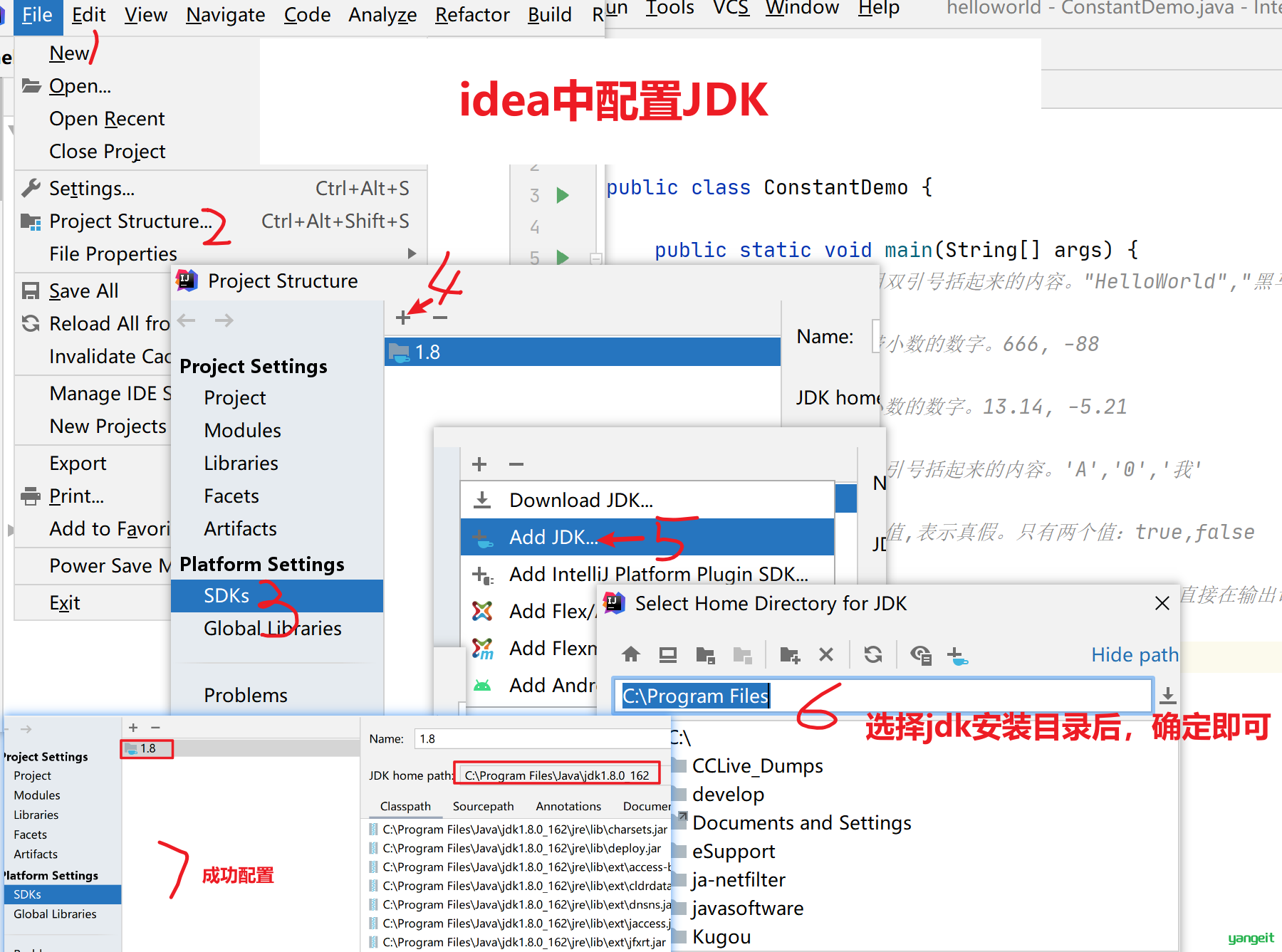Select the CCLive_Dumps folder
Screen dimensions: 1282x952
tap(757, 765)
